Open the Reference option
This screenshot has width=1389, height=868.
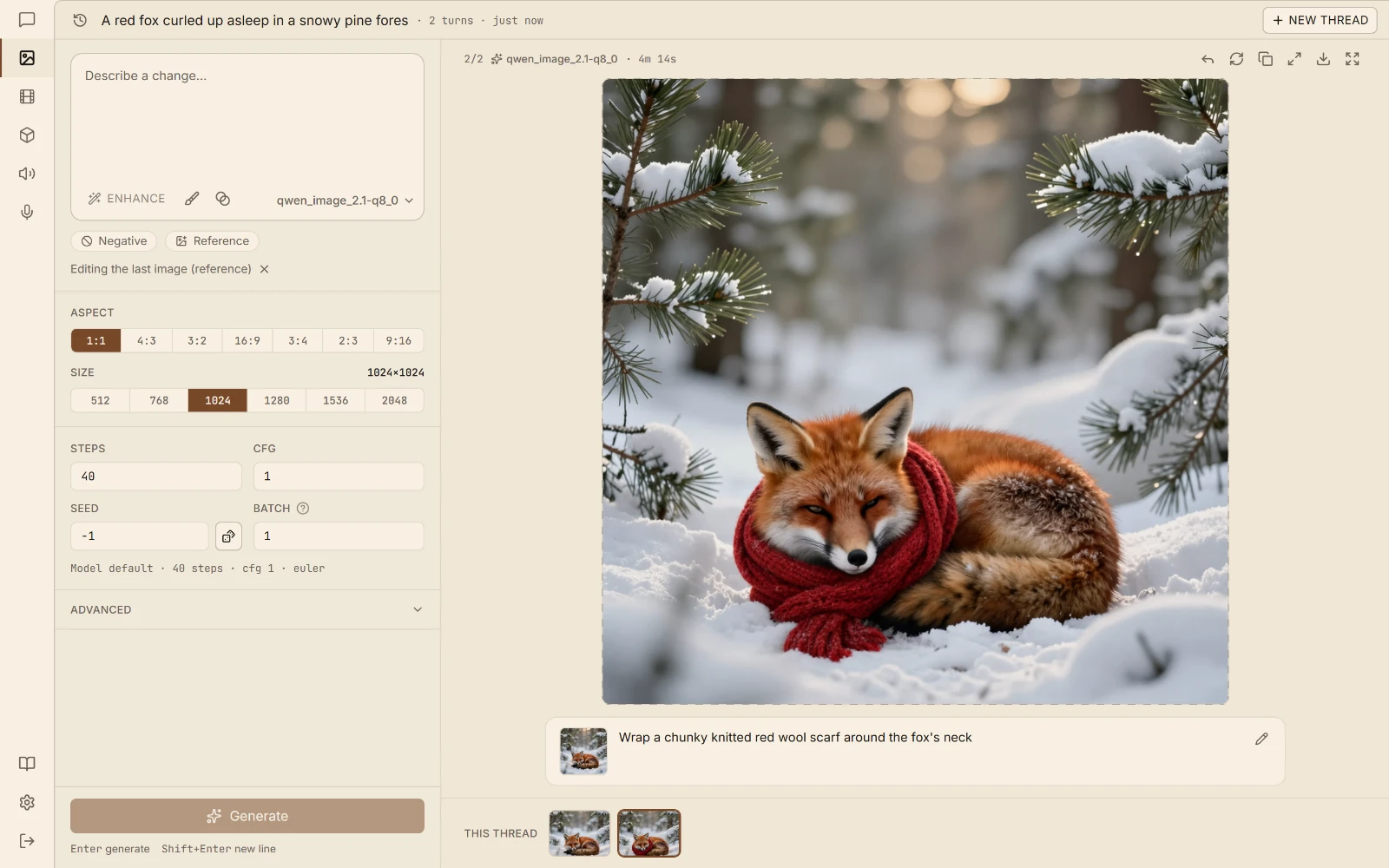(212, 241)
